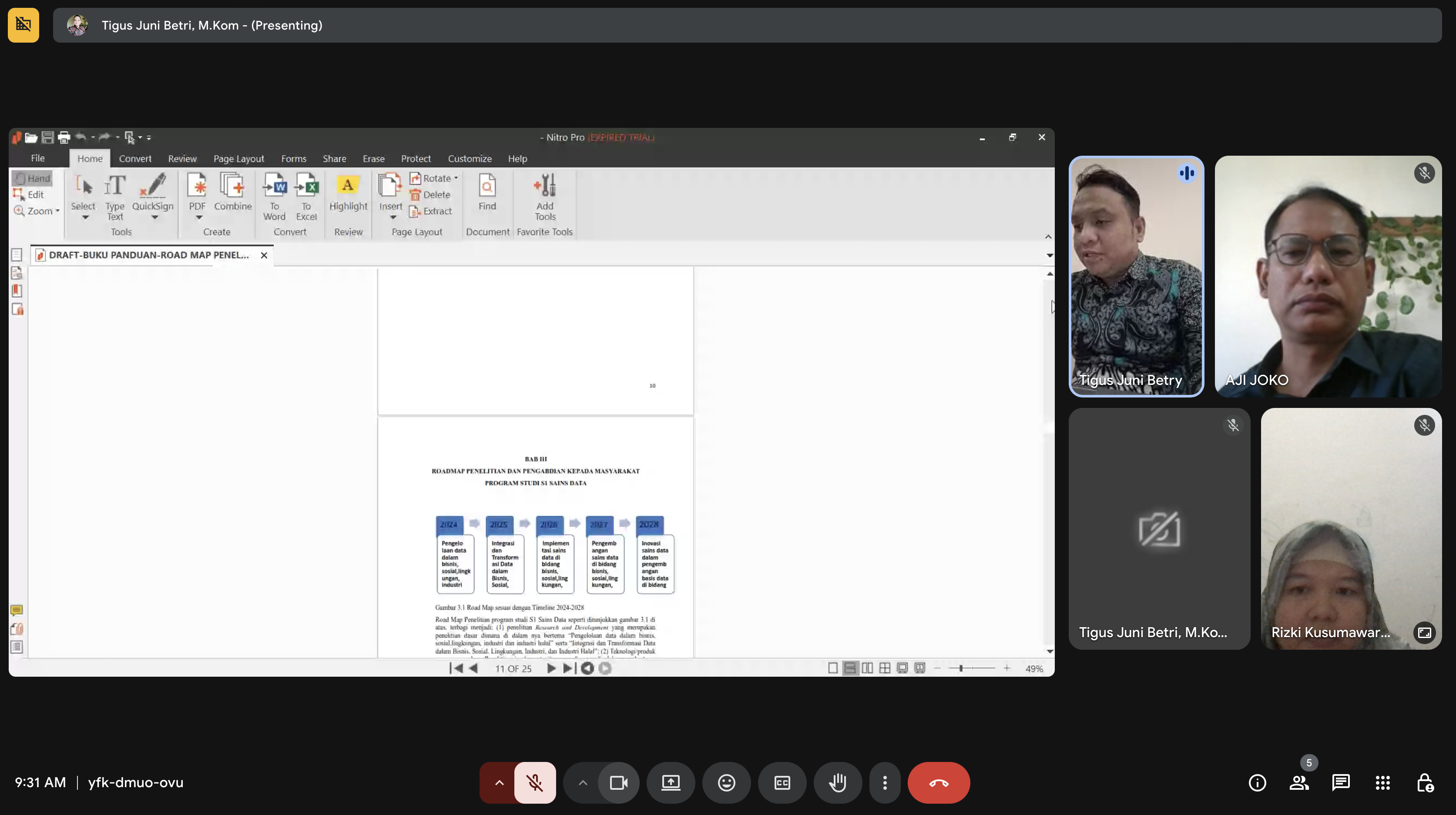Toggle the camera on or off
Image resolution: width=1456 pixels, height=815 pixels.
click(618, 782)
